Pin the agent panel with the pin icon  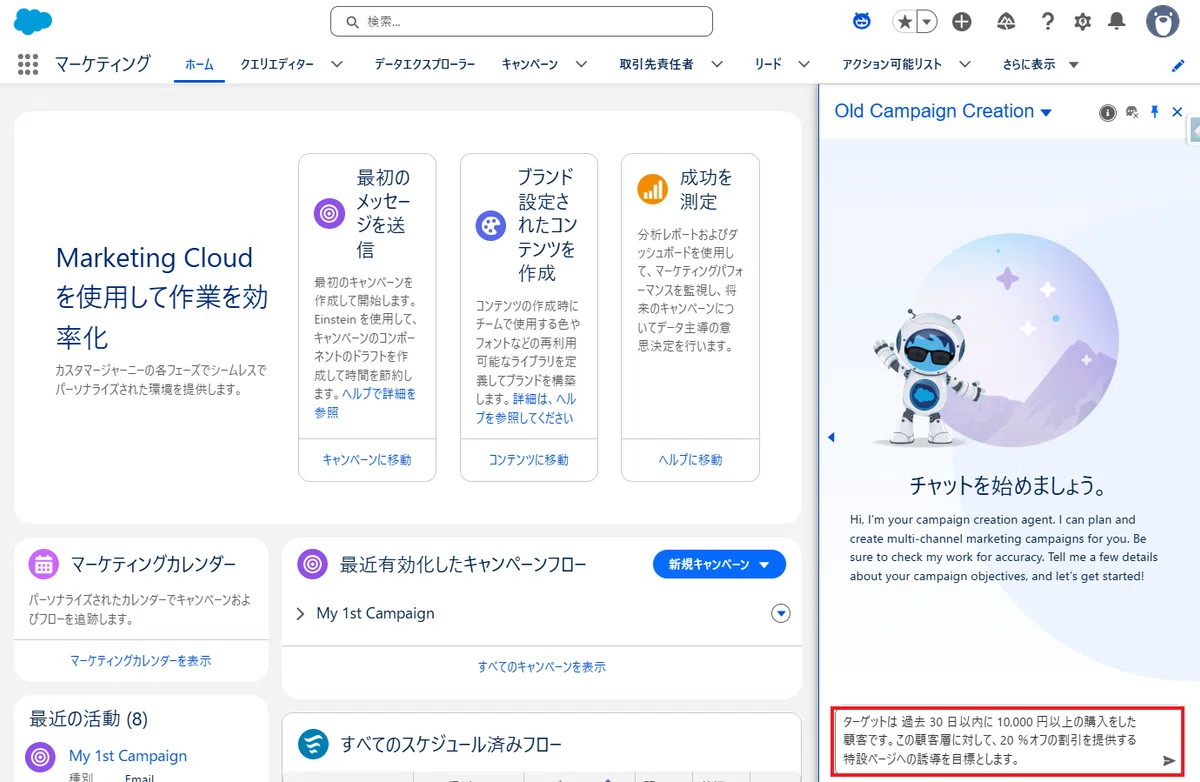pos(1155,112)
